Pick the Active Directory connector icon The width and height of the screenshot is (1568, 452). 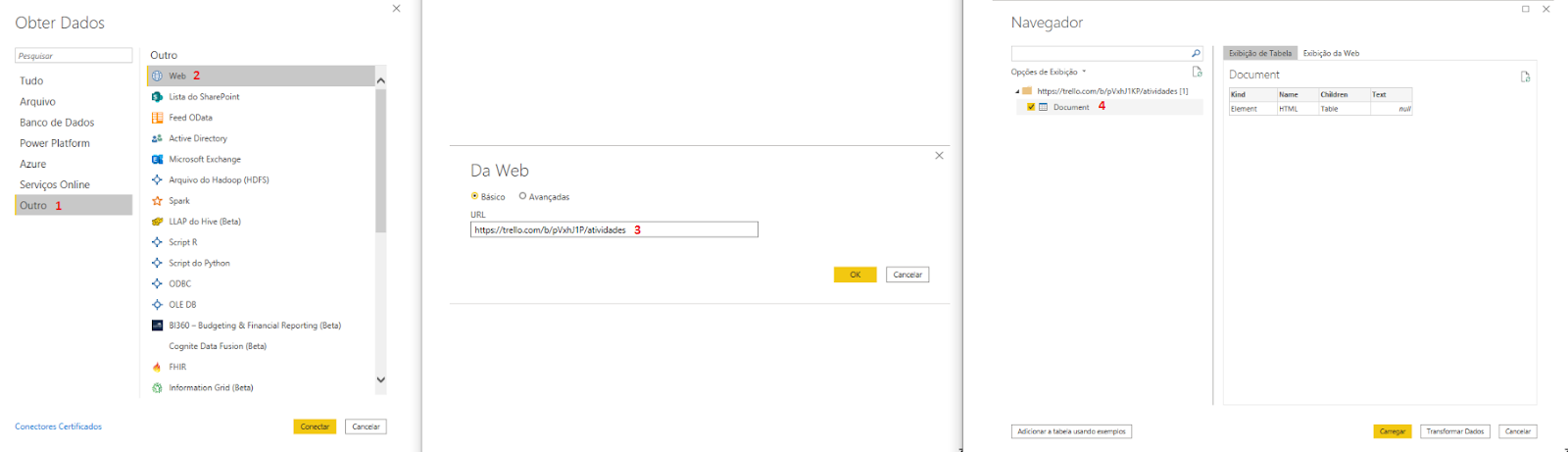[157, 138]
